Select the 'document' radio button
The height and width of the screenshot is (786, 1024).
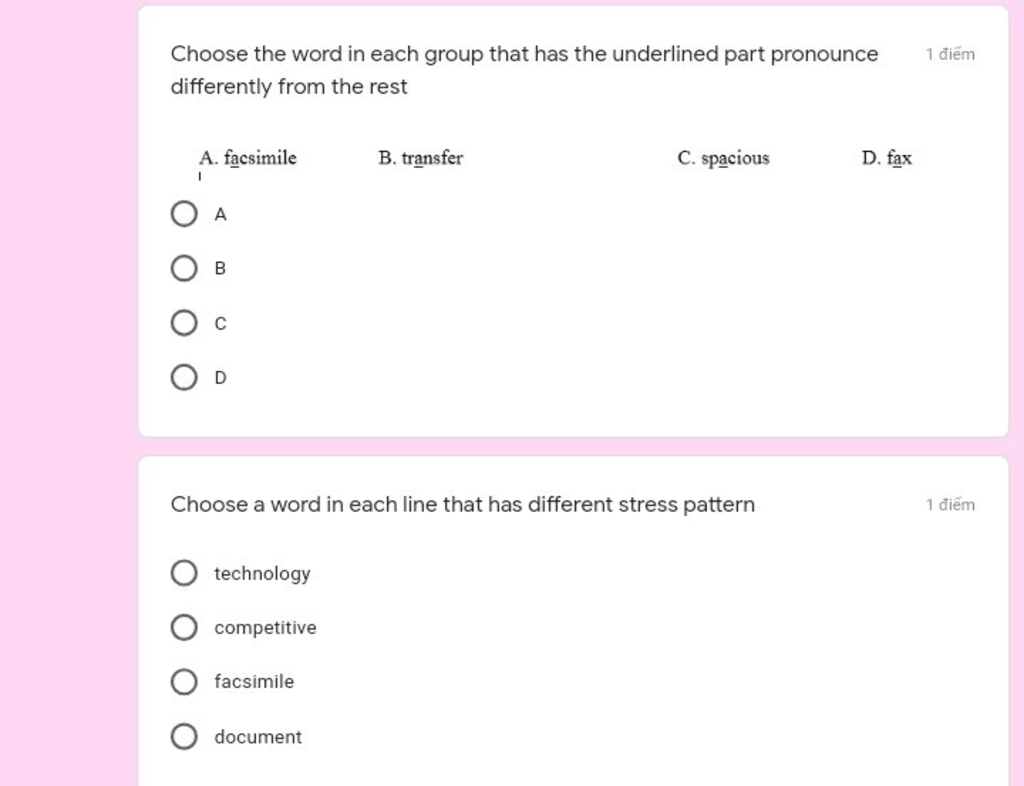click(184, 736)
